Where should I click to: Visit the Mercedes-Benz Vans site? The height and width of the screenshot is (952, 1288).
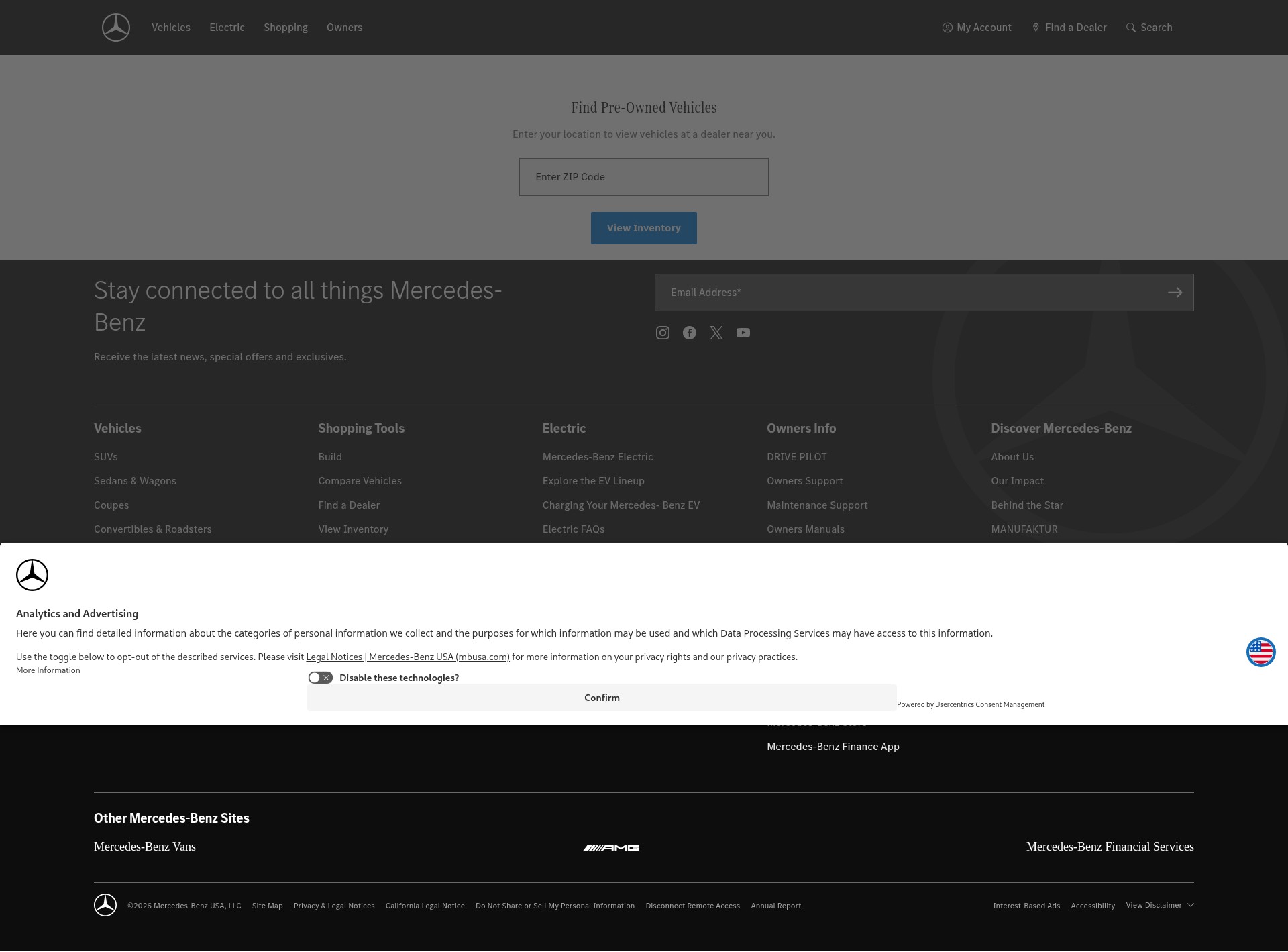tap(145, 847)
